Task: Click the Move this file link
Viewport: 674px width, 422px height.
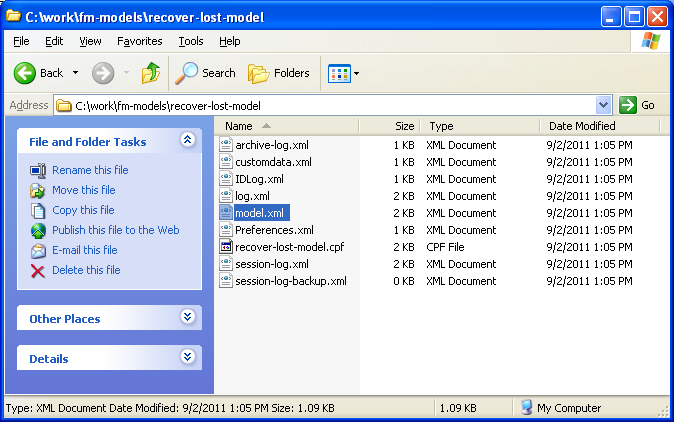Action: tap(84, 190)
